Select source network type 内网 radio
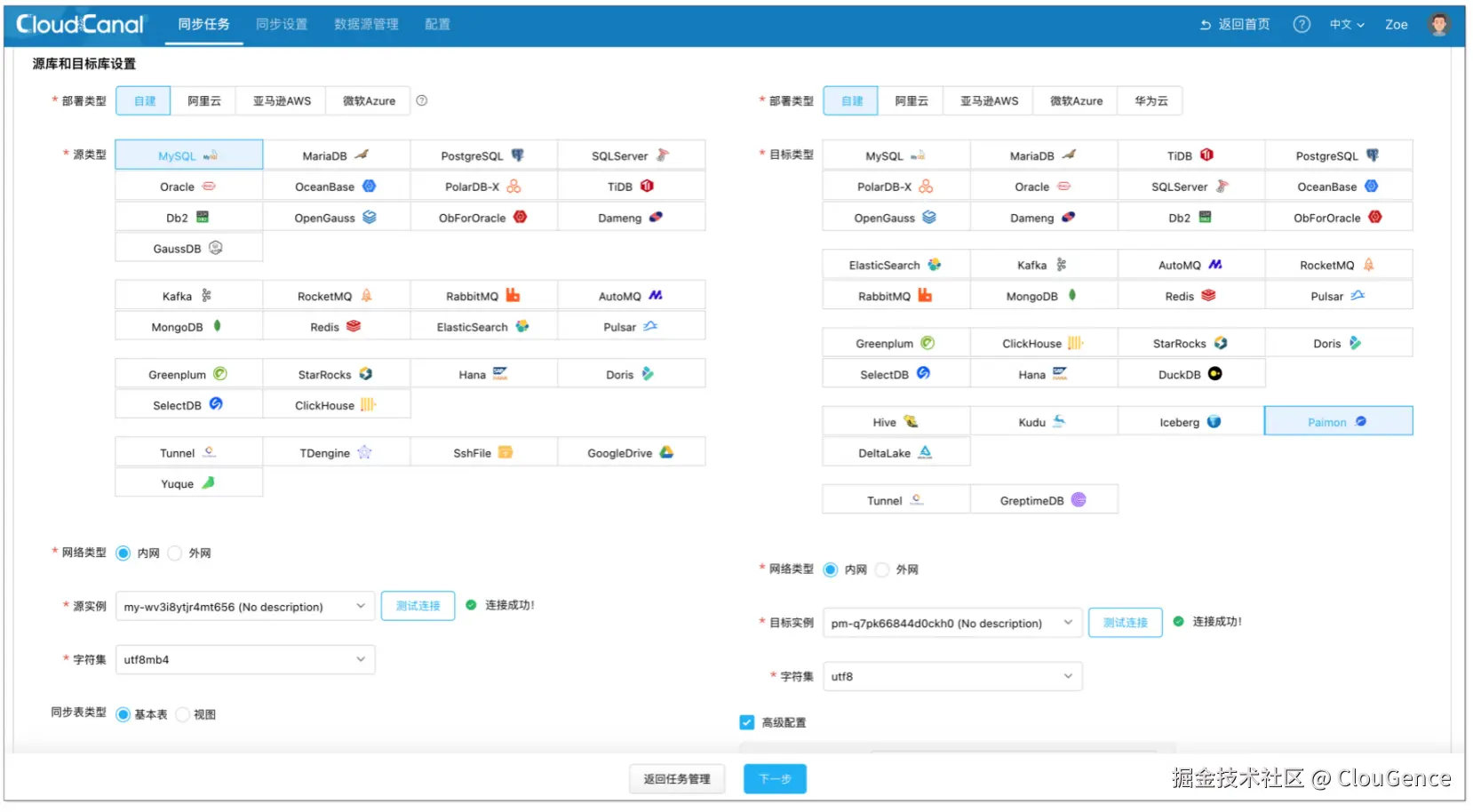Viewport: 1473px width, 812px height. [123, 553]
